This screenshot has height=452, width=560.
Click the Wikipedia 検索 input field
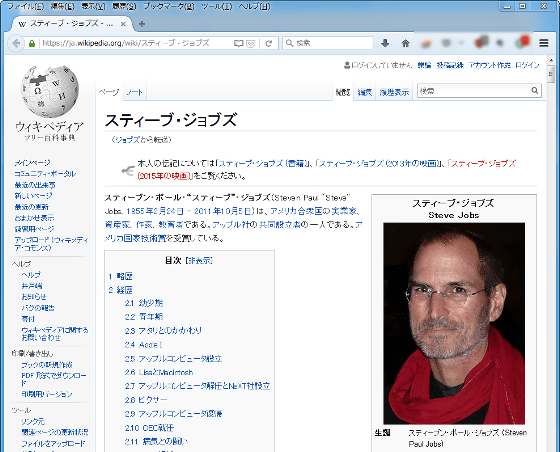(474, 91)
